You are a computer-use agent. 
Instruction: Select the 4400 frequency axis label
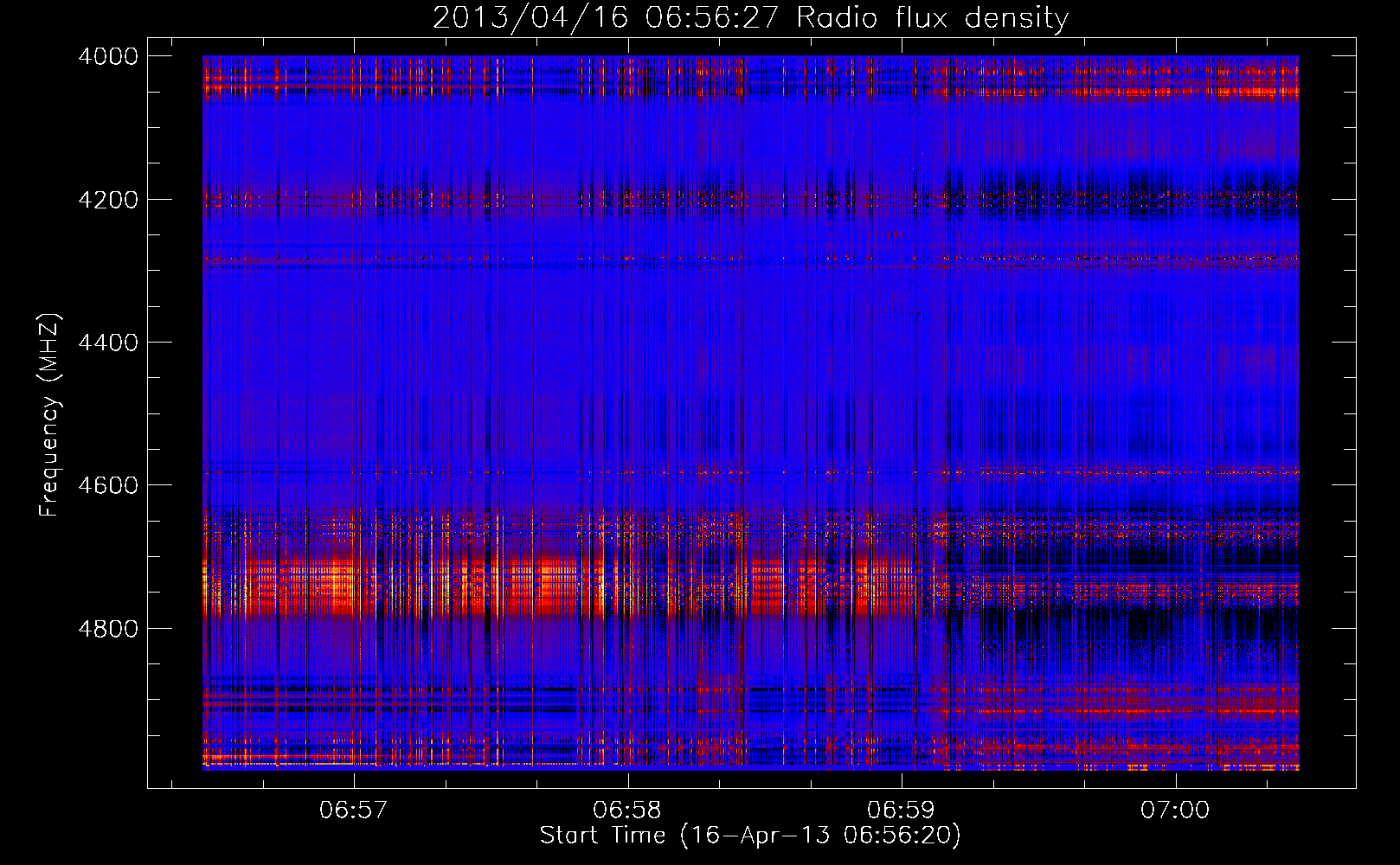point(108,343)
